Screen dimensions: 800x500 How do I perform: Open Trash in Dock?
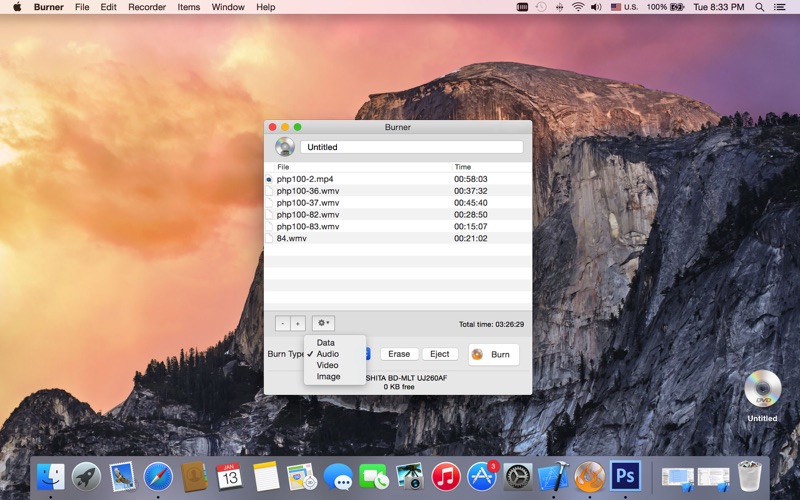[749, 477]
